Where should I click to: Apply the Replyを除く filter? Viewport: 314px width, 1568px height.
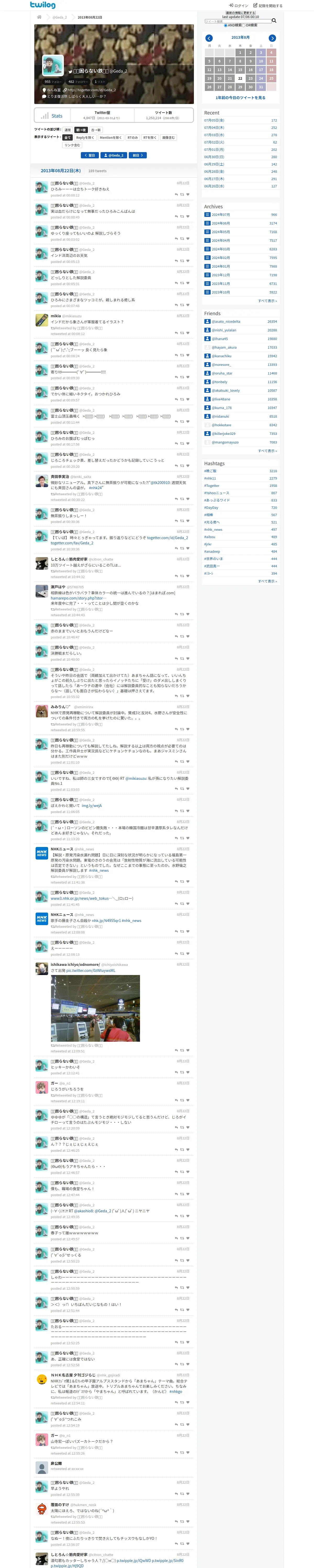click(x=85, y=137)
